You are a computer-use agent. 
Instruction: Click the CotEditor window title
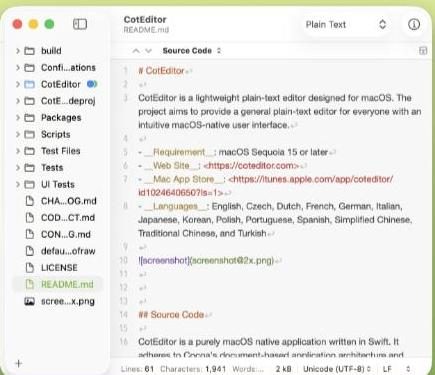click(145, 19)
